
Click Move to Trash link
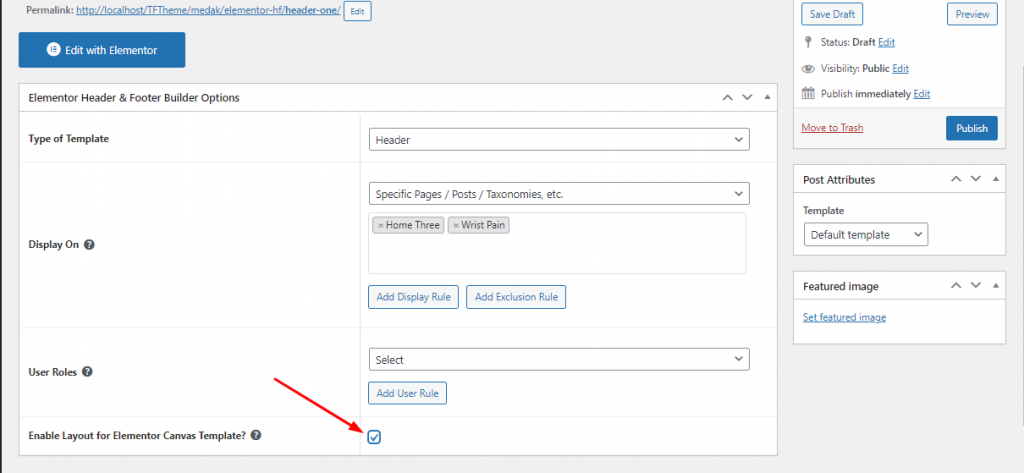point(832,128)
